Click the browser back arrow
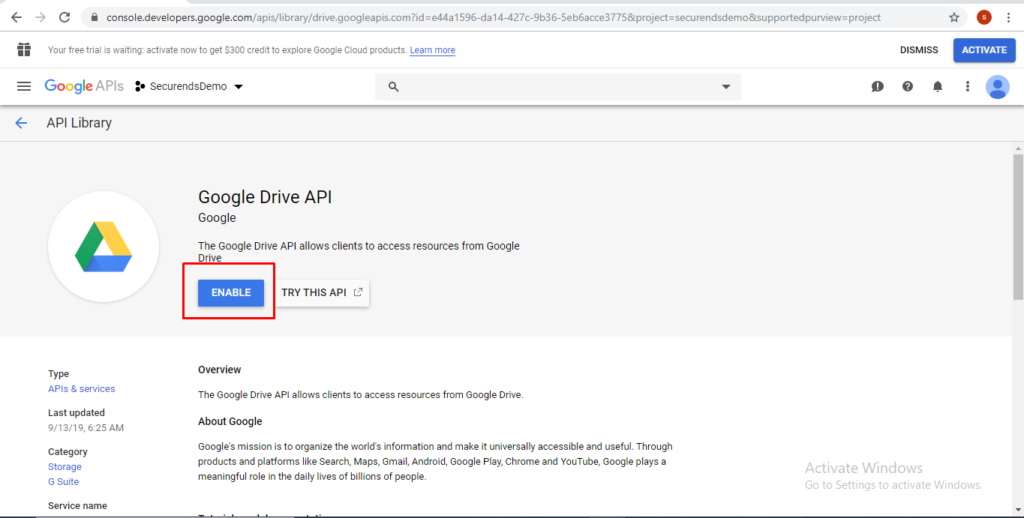 coord(16,18)
